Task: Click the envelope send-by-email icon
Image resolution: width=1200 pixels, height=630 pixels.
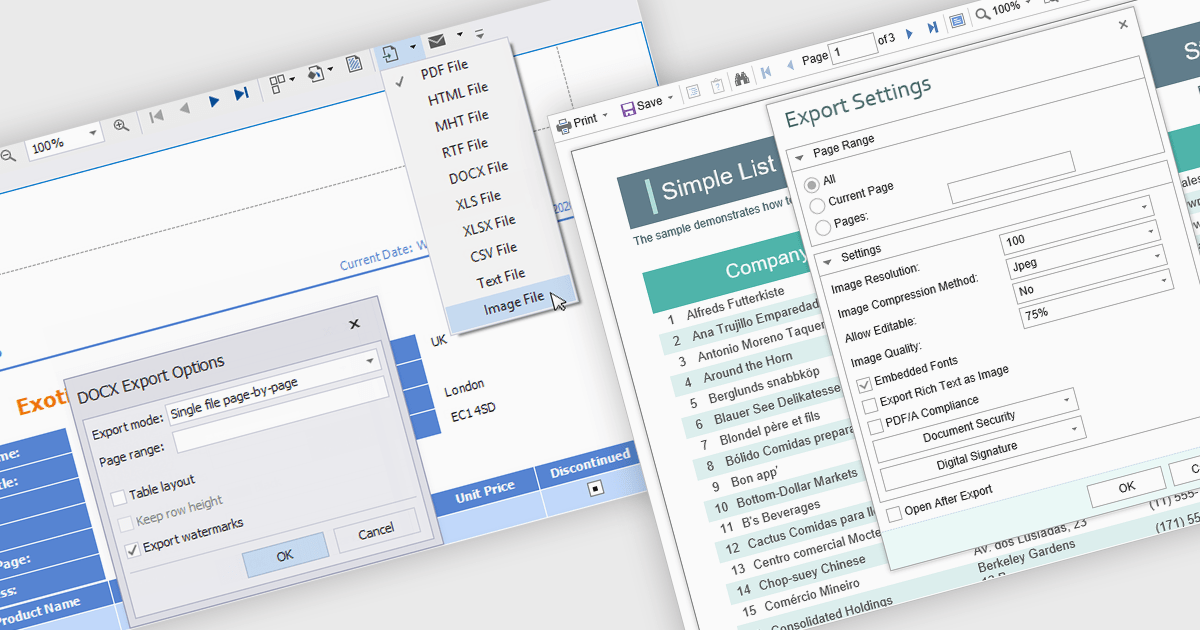Action: pyautogui.click(x=437, y=41)
